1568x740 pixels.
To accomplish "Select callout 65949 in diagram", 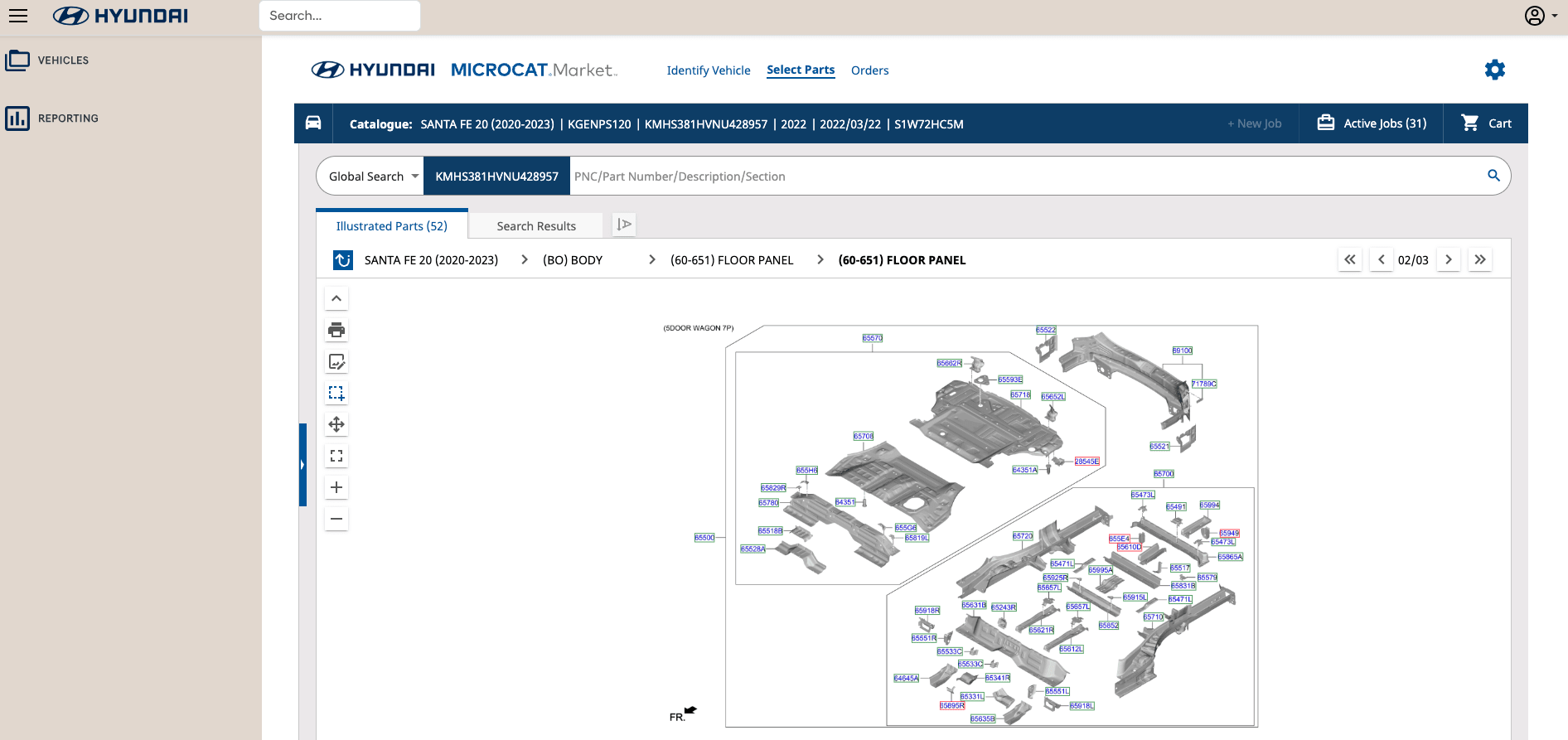I will click(x=1229, y=533).
